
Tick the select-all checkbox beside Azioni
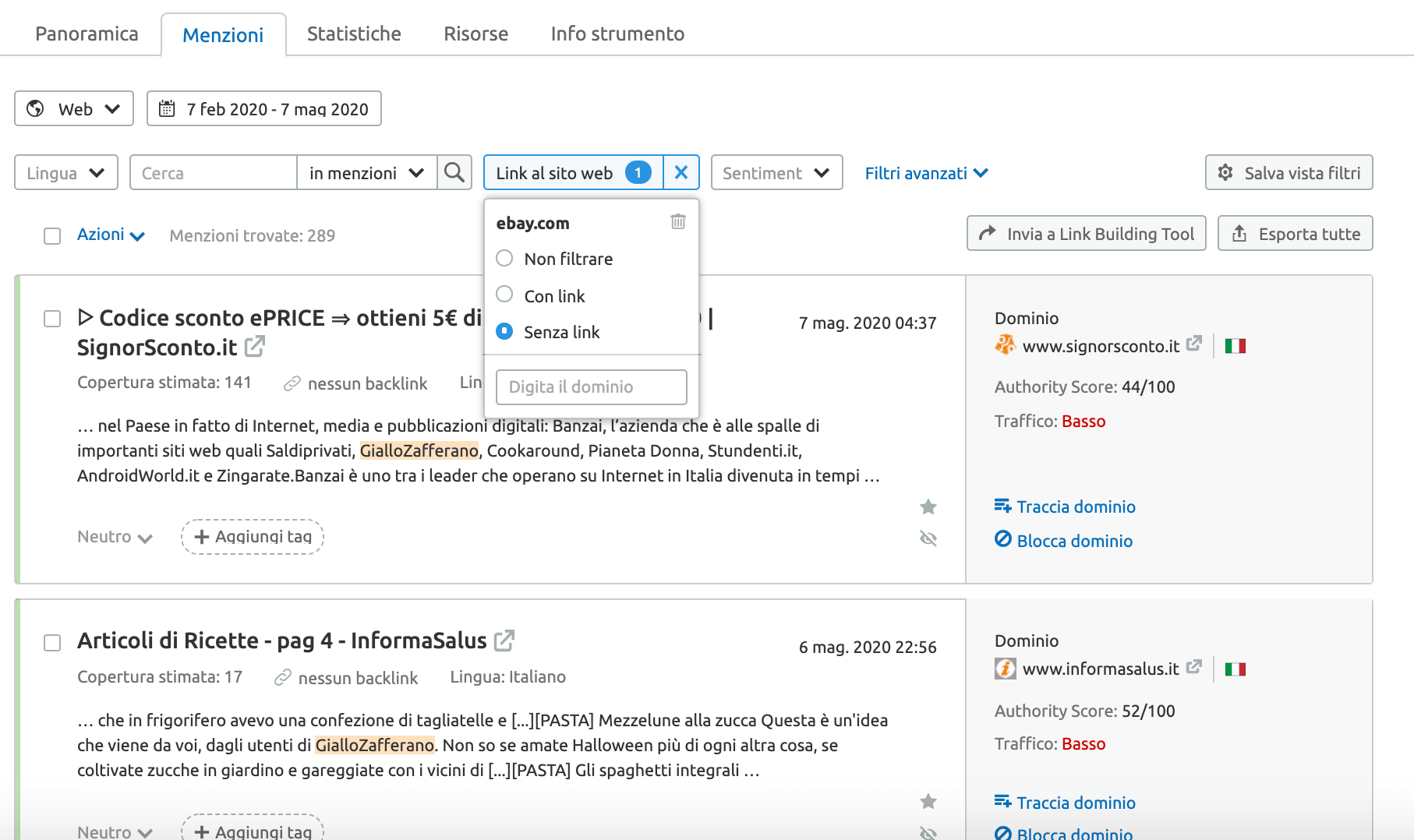52,236
